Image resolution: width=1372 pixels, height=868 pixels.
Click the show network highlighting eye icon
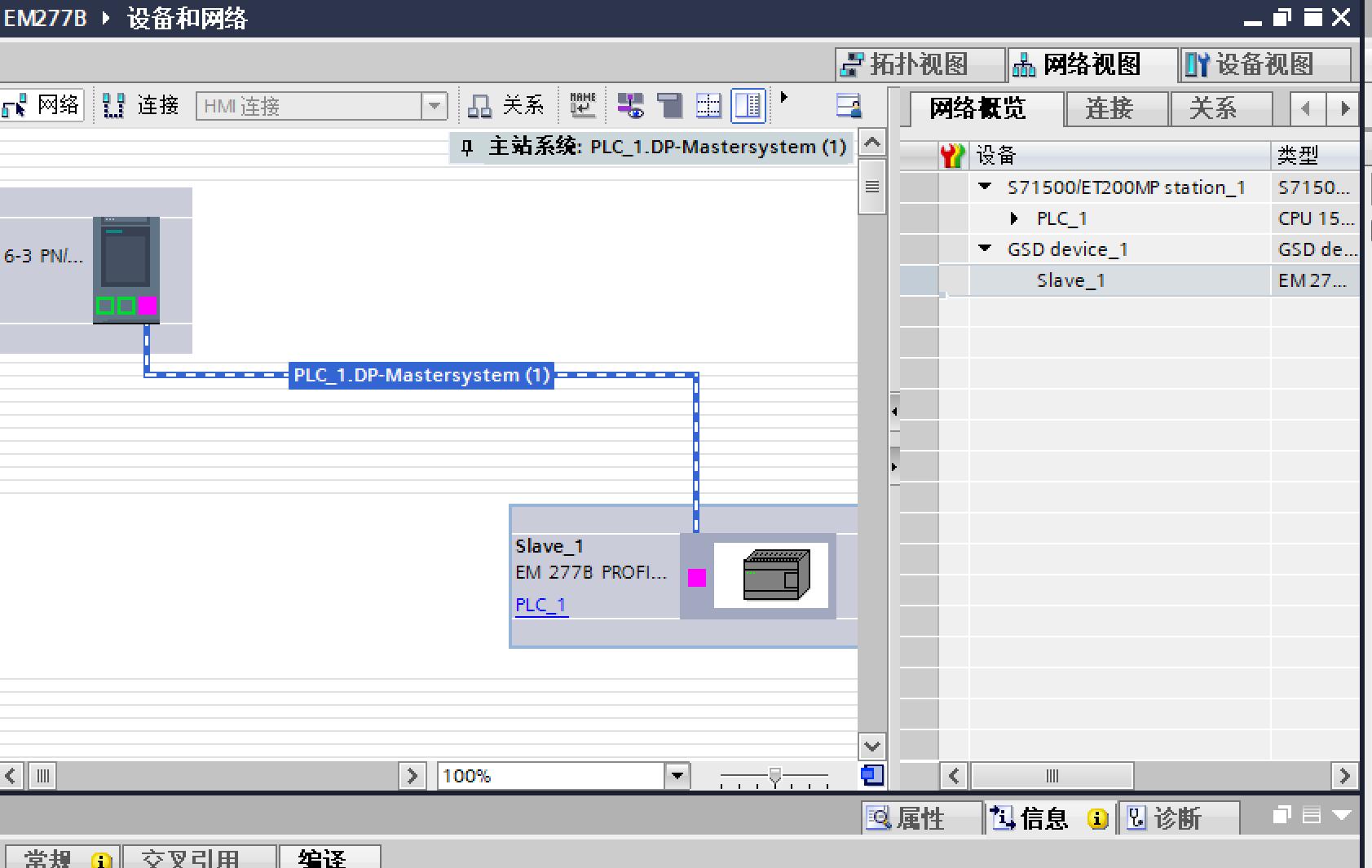coord(629,105)
